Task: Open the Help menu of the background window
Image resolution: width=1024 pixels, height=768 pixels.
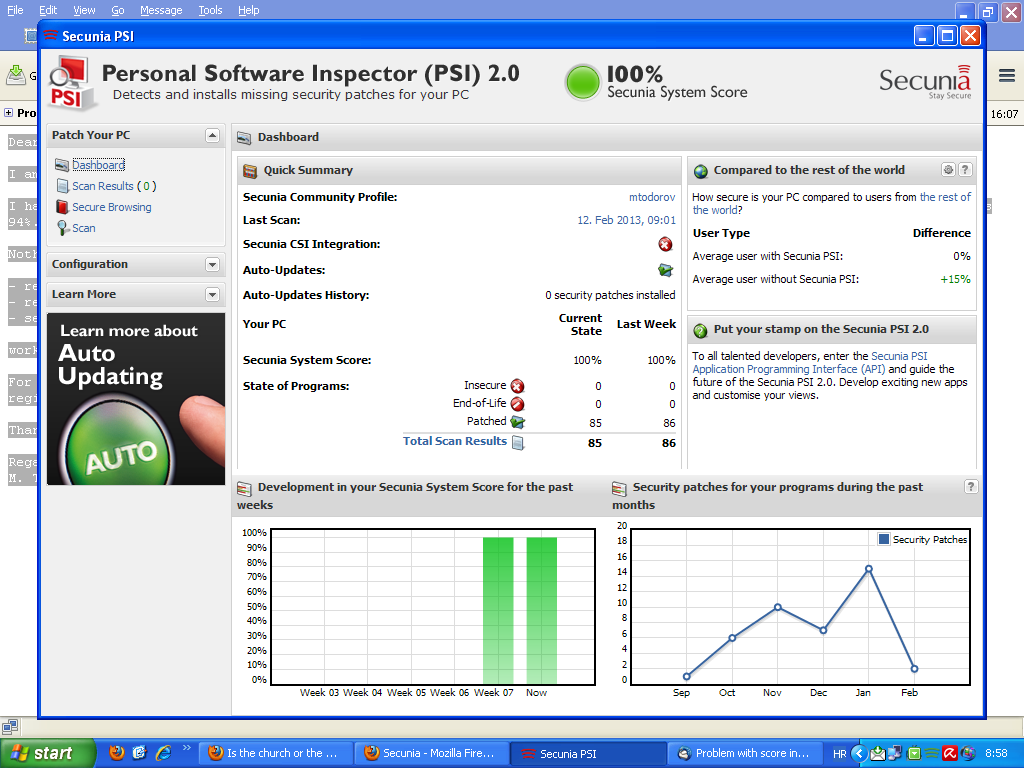Action: 248,10
